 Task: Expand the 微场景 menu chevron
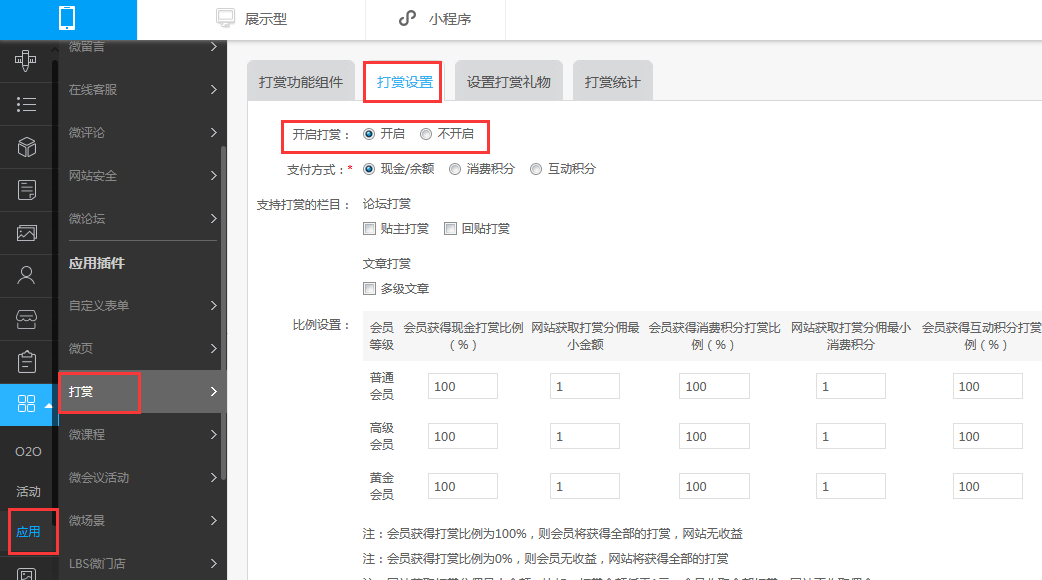213,520
